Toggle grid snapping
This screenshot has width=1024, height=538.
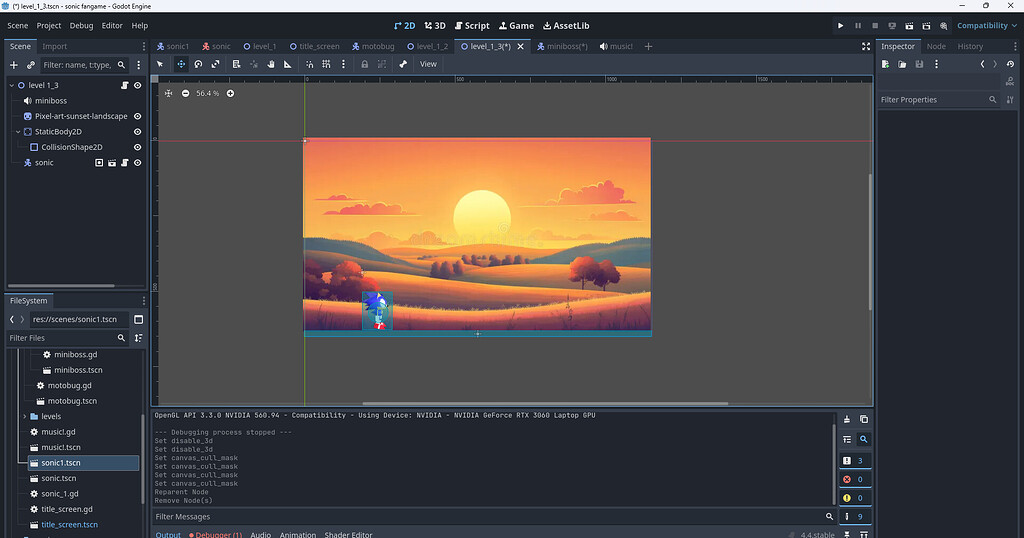point(326,64)
